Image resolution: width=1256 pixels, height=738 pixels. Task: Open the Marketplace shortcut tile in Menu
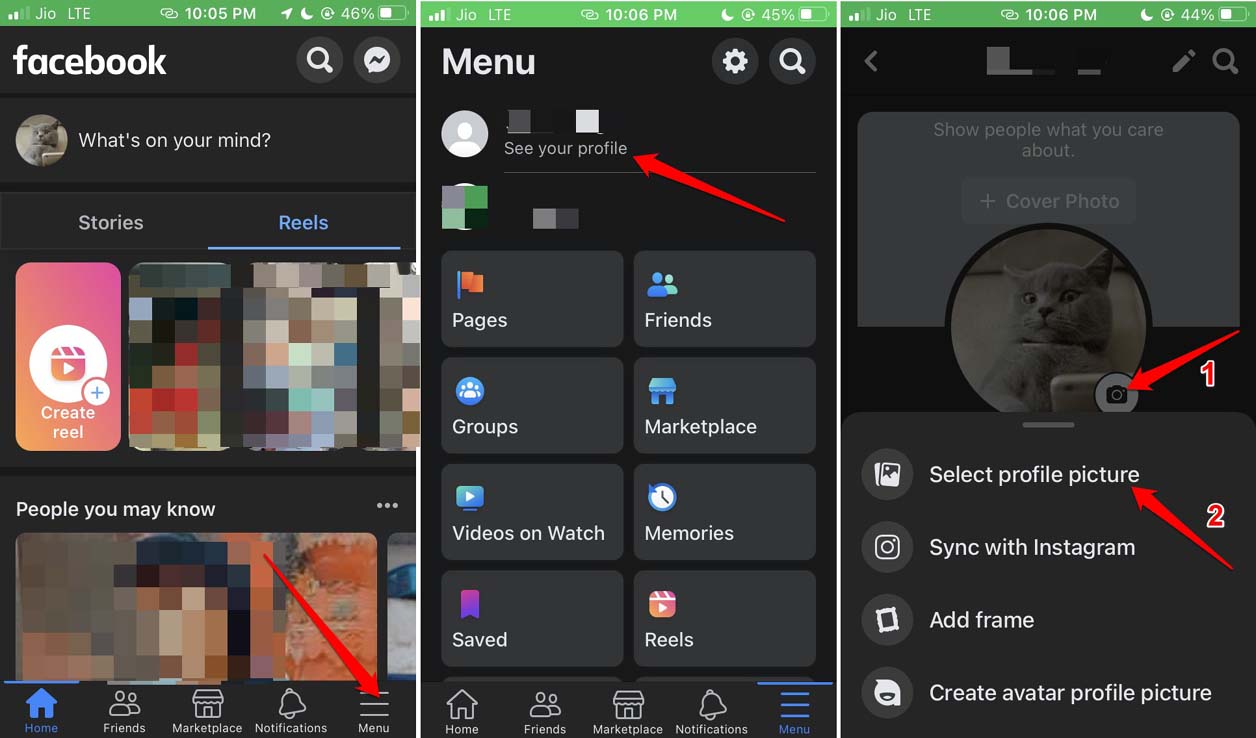coord(725,405)
